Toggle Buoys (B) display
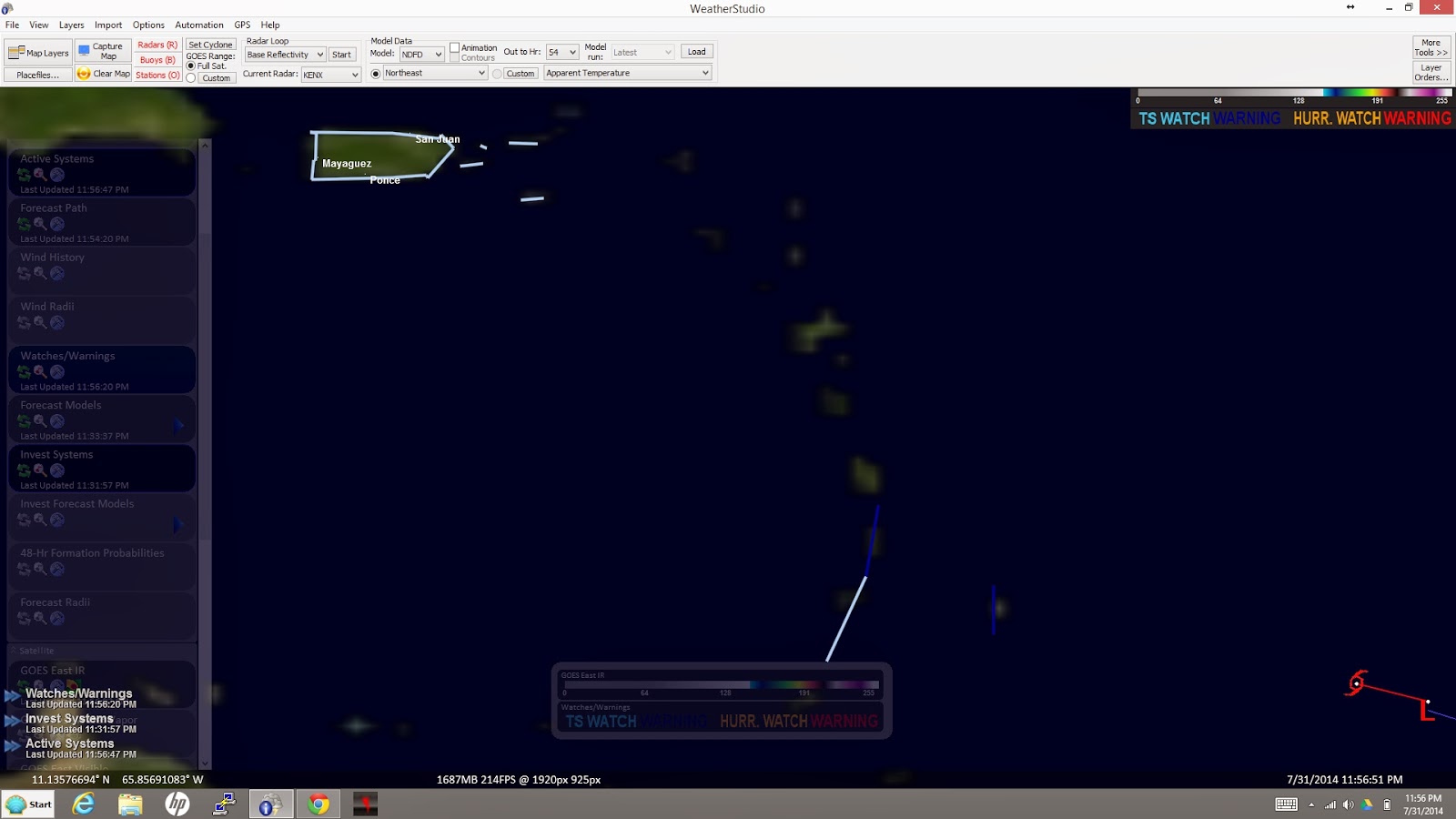The height and width of the screenshot is (819, 1456). [x=157, y=60]
